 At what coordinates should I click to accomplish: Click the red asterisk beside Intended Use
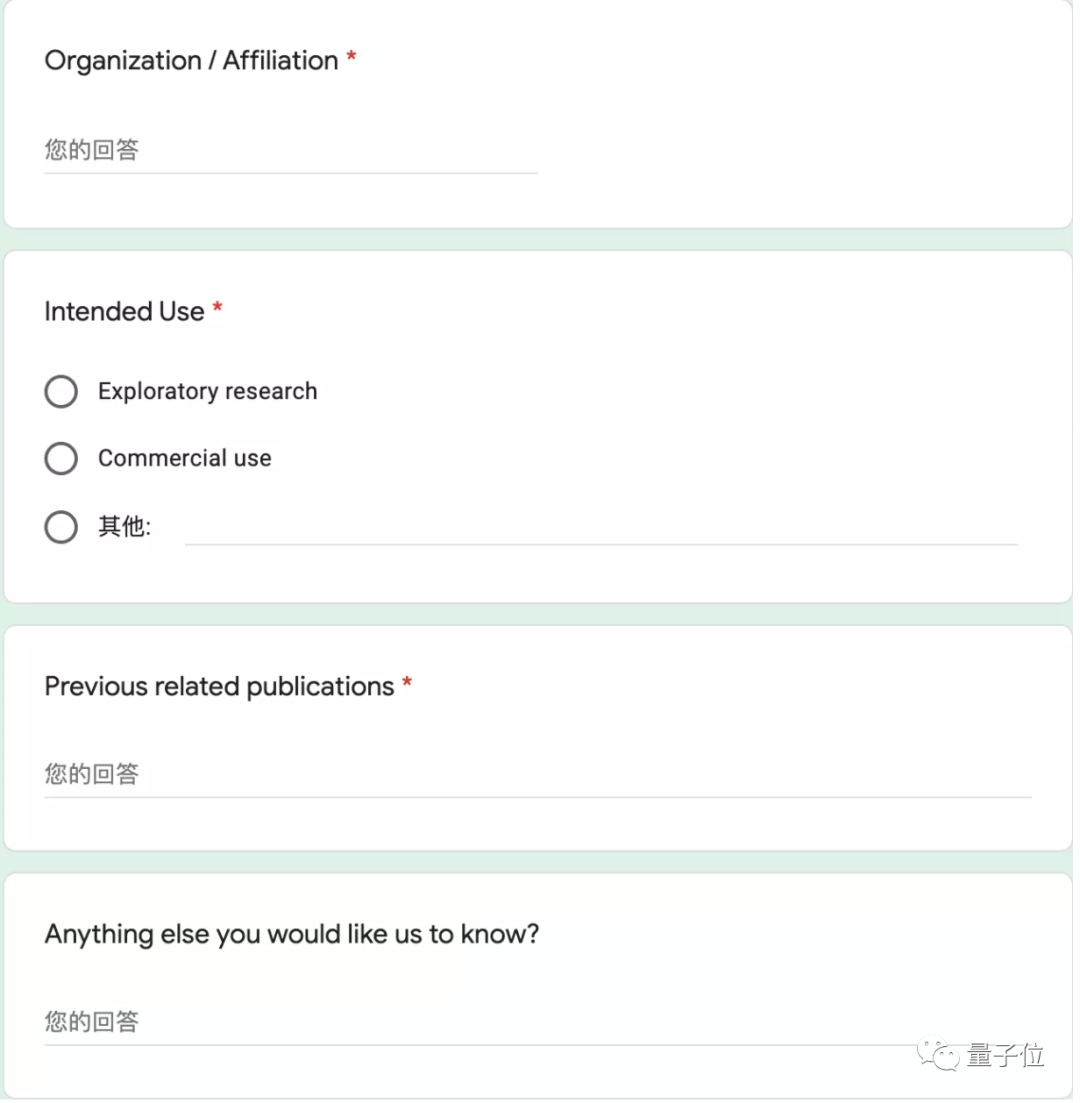click(x=217, y=311)
